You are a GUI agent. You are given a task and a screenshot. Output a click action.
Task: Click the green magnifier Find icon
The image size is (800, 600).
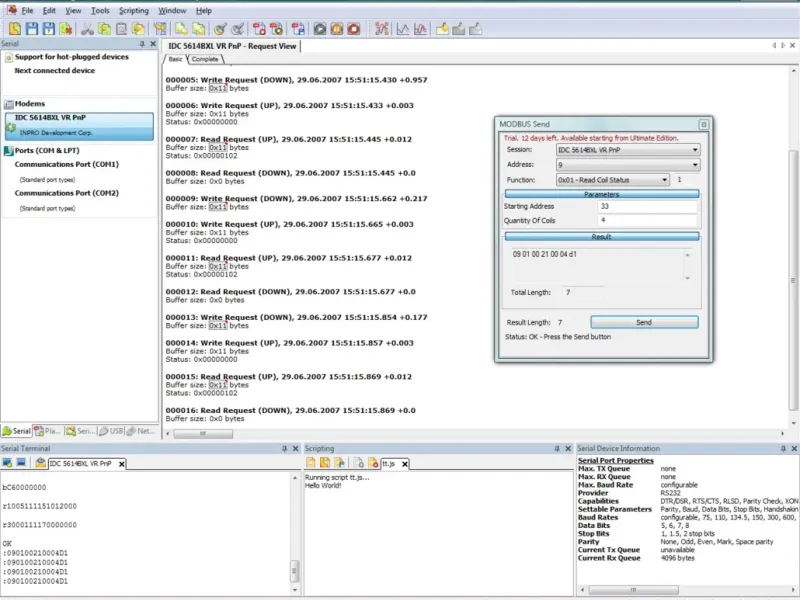point(219,29)
